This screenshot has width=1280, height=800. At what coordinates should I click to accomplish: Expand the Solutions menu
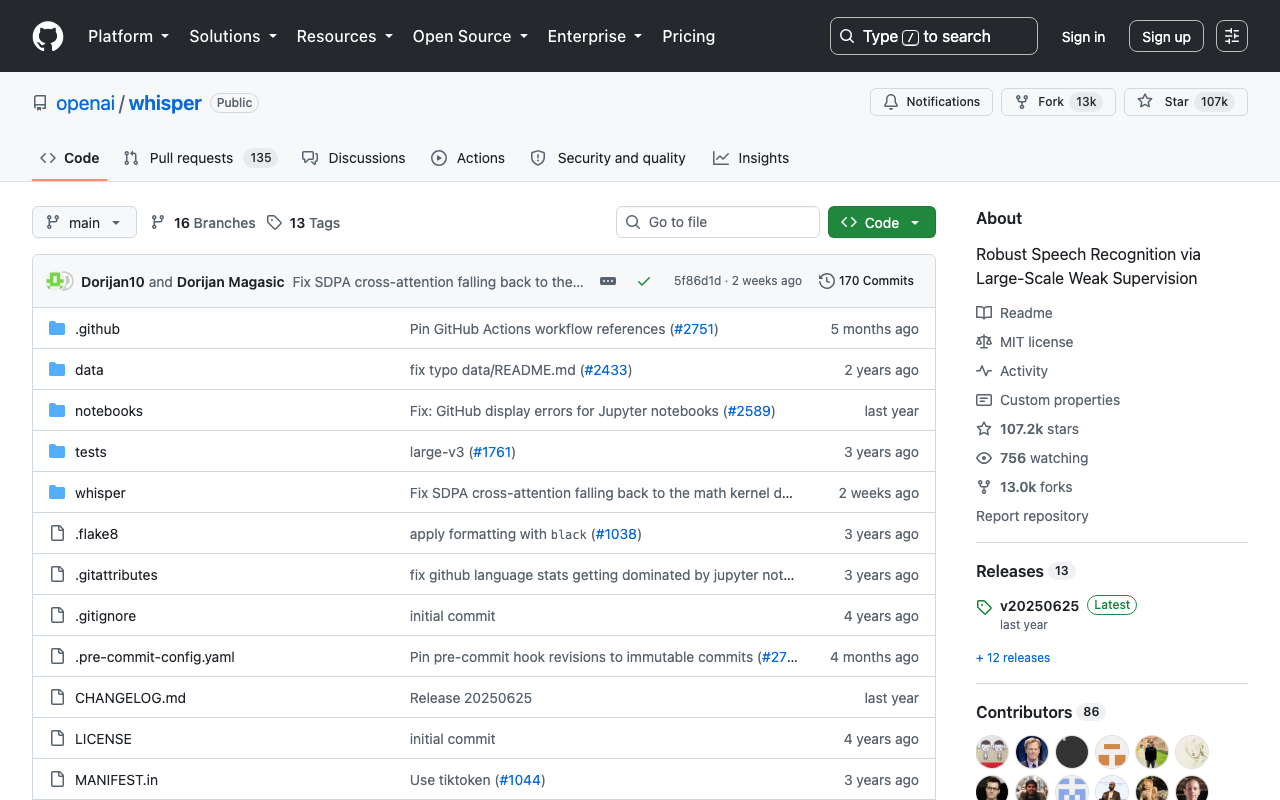(232, 36)
